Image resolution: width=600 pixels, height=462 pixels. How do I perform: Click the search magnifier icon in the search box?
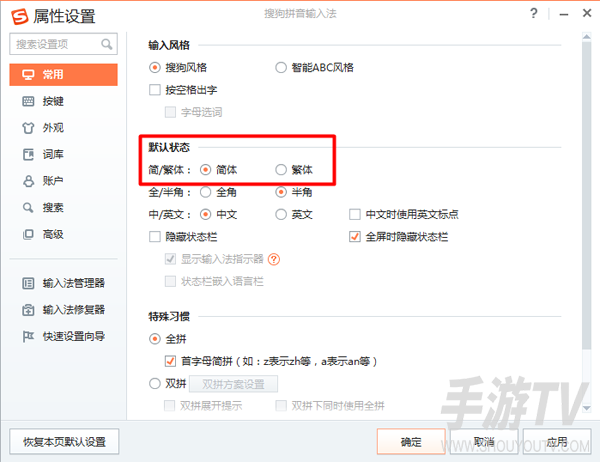[x=107, y=44]
